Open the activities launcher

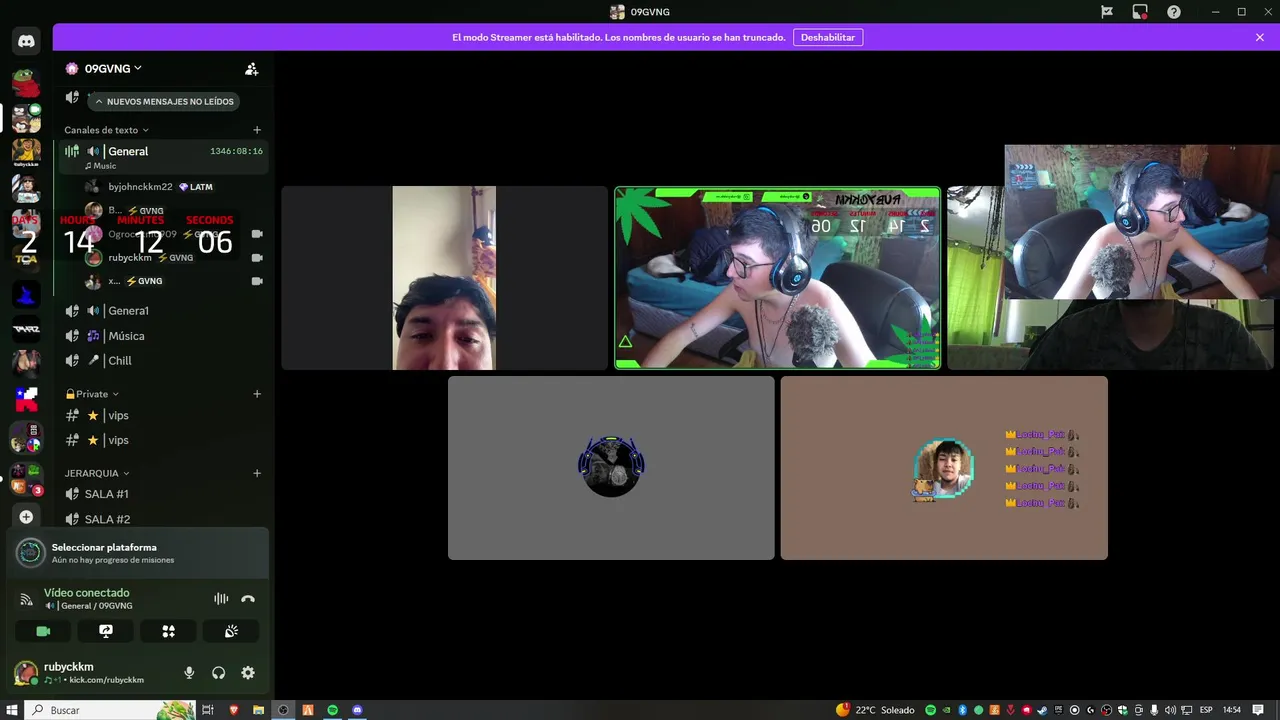168,631
